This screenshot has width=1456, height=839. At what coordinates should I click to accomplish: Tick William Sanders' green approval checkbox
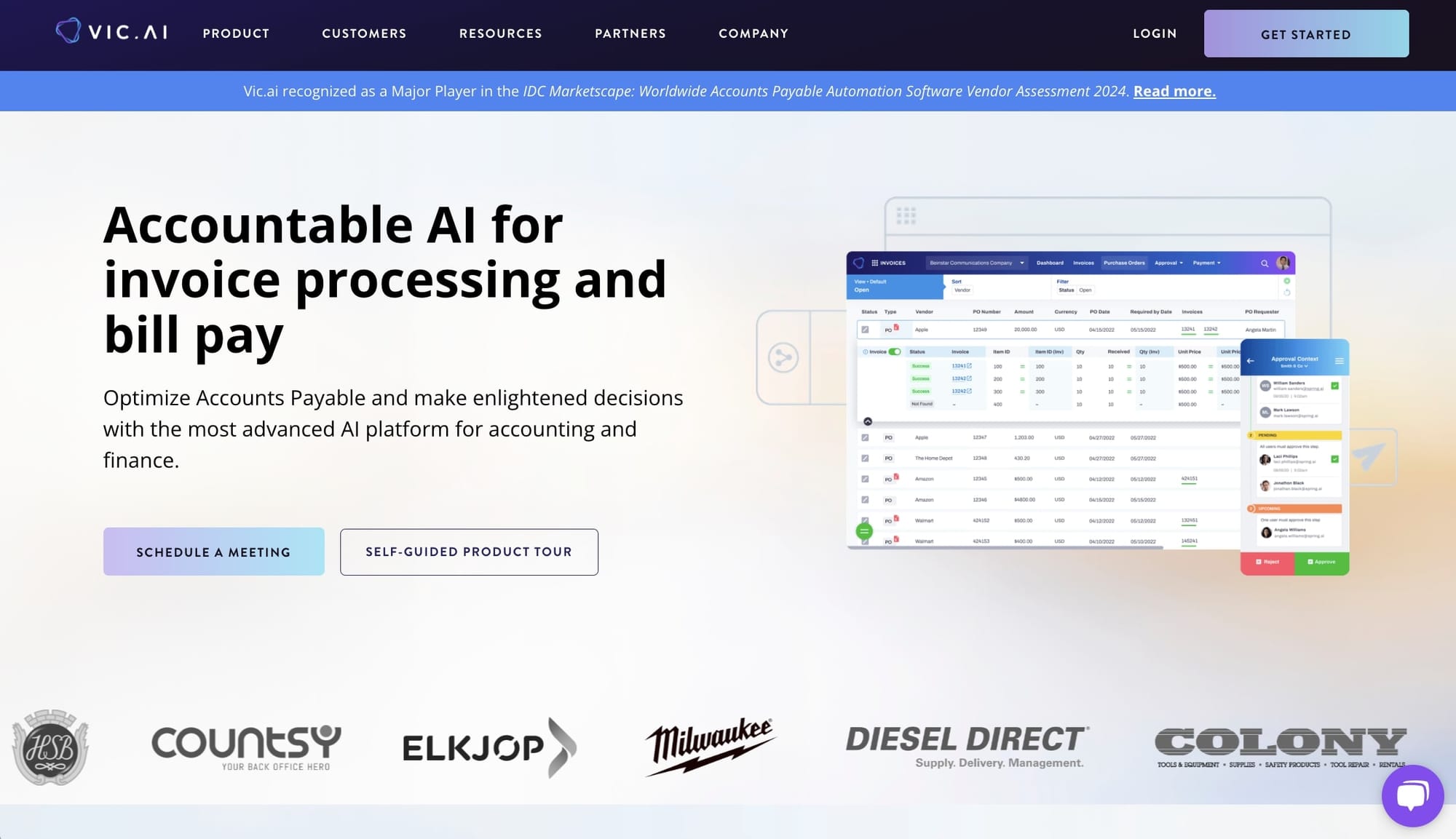pyautogui.click(x=1334, y=386)
